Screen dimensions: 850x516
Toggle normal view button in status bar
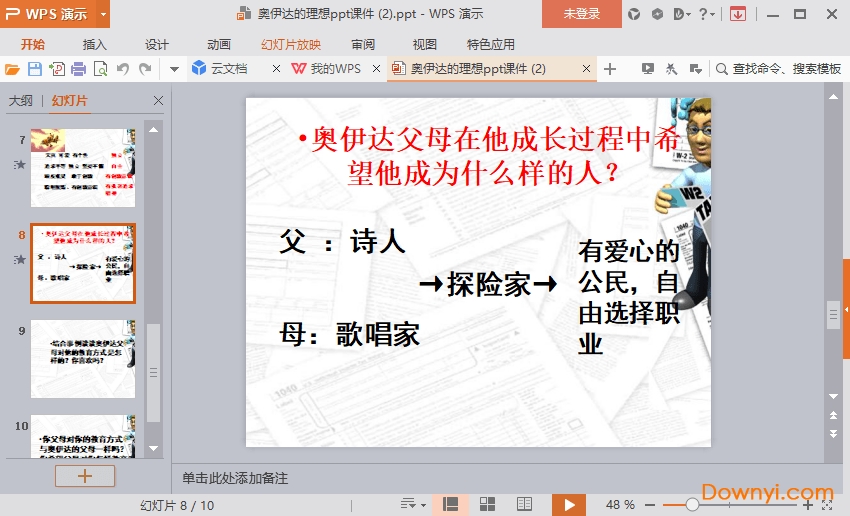(451, 504)
